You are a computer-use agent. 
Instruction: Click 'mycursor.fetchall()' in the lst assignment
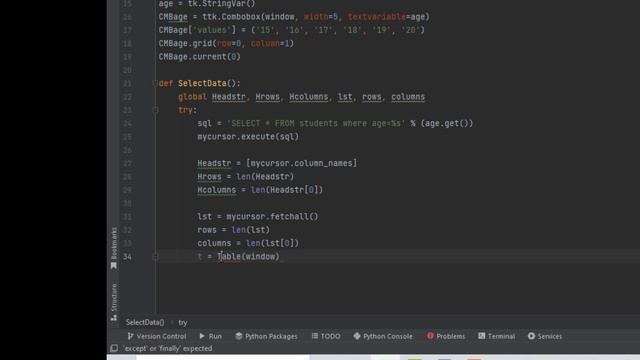click(272, 216)
